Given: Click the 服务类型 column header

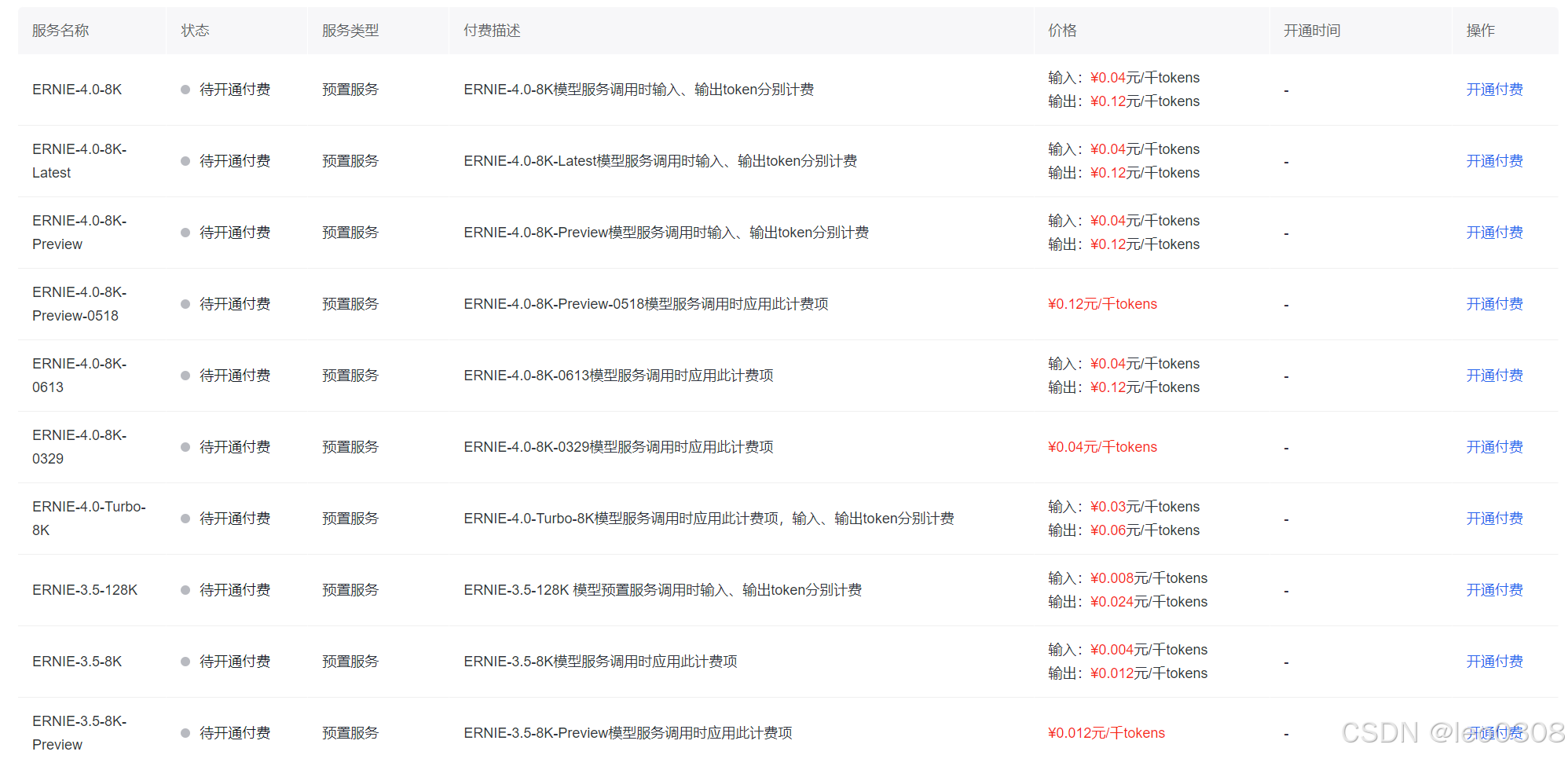Looking at the screenshot, I should pyautogui.click(x=350, y=31).
